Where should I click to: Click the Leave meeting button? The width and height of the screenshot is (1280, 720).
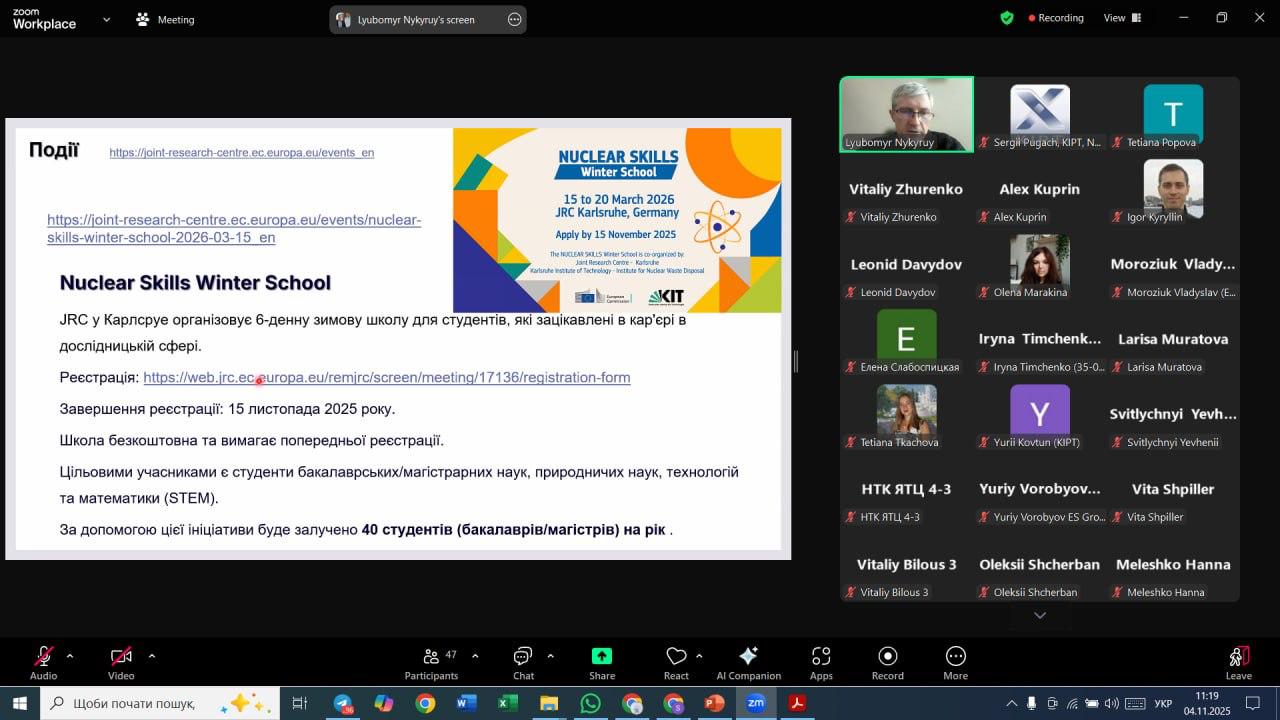click(1238, 662)
